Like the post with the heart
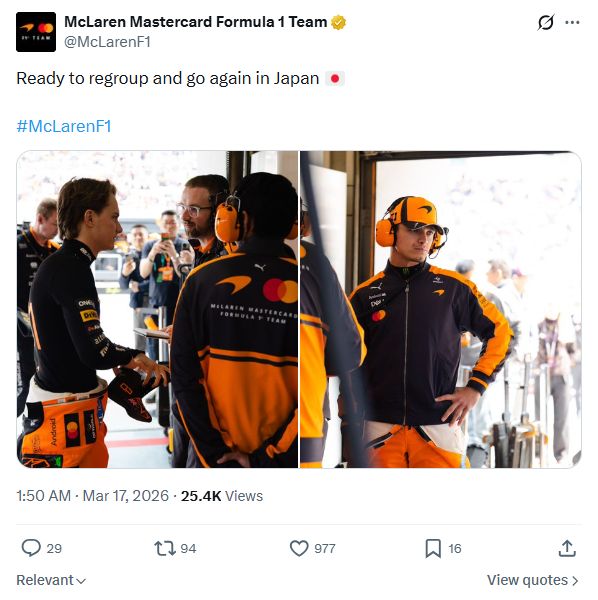 299,548
